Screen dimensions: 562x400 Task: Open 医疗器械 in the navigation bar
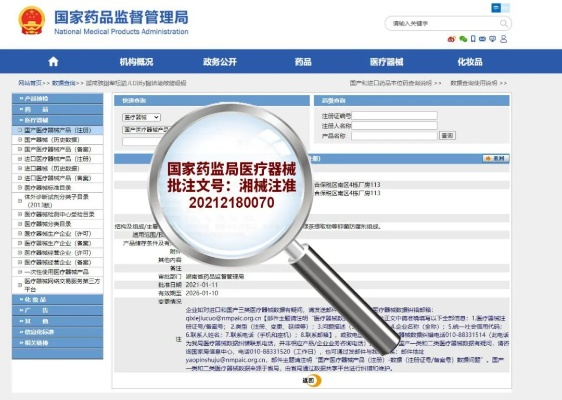386,62
